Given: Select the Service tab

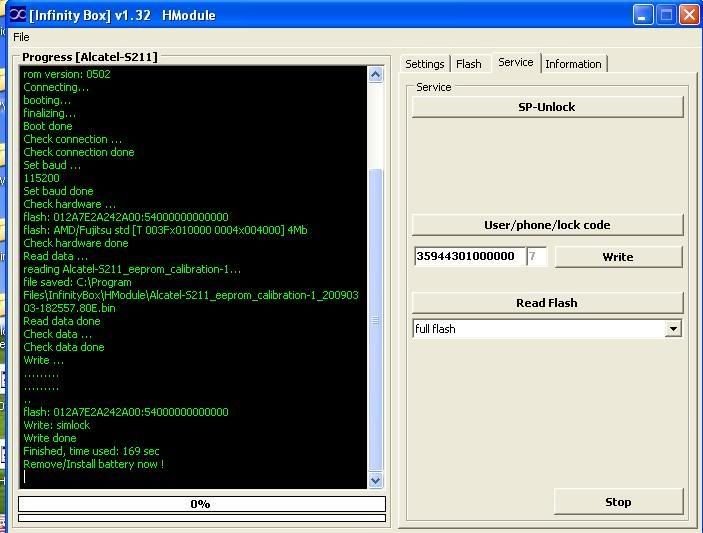Looking at the screenshot, I should pyautogui.click(x=515, y=63).
